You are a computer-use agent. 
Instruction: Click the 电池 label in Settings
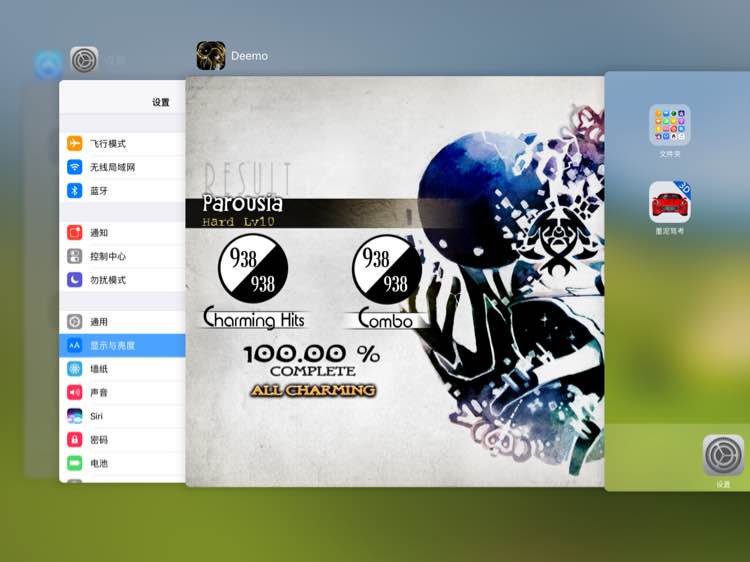pos(99,463)
